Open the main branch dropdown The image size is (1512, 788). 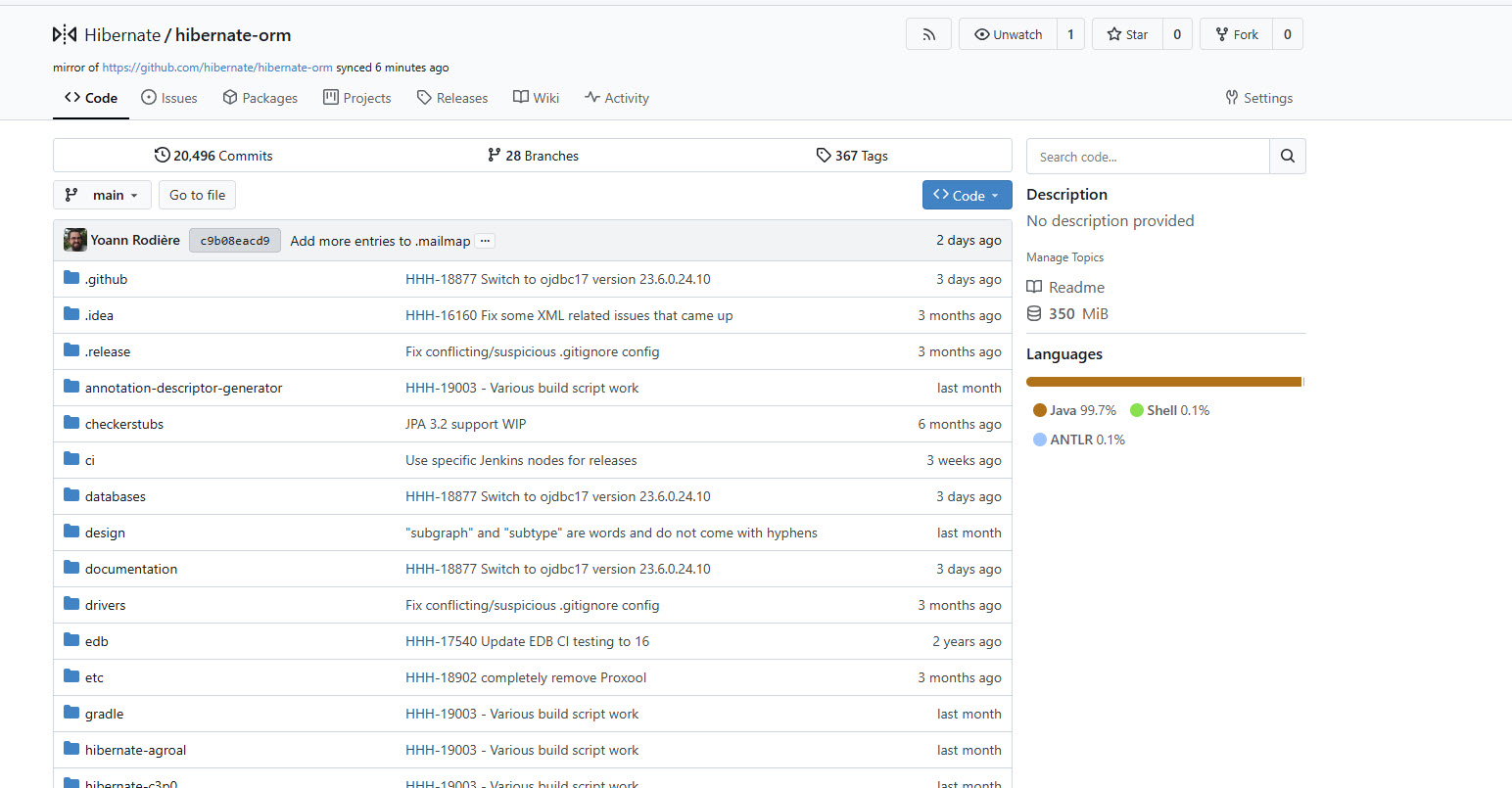click(x=102, y=195)
